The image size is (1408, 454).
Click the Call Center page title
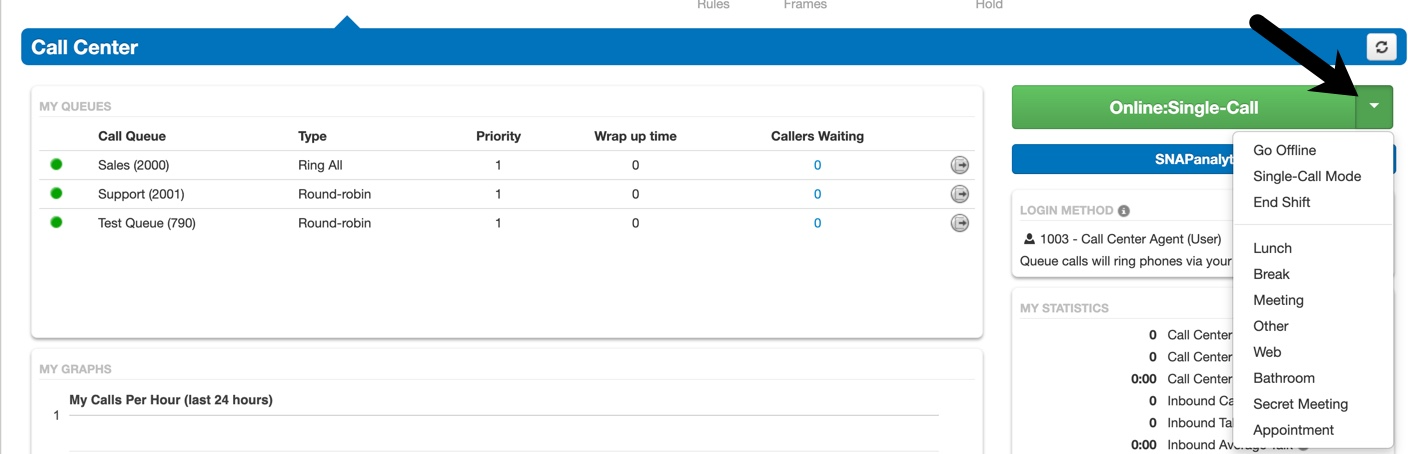[85, 47]
